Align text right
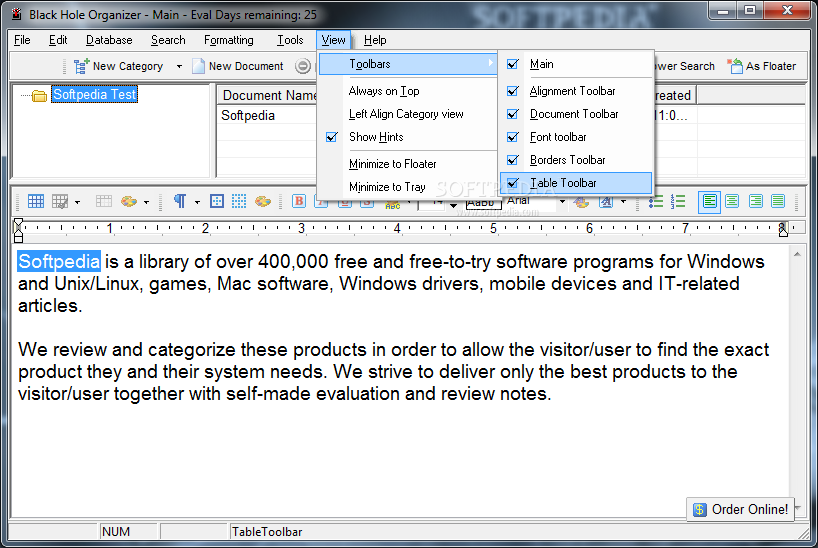Image resolution: width=818 pixels, height=548 pixels. point(755,201)
